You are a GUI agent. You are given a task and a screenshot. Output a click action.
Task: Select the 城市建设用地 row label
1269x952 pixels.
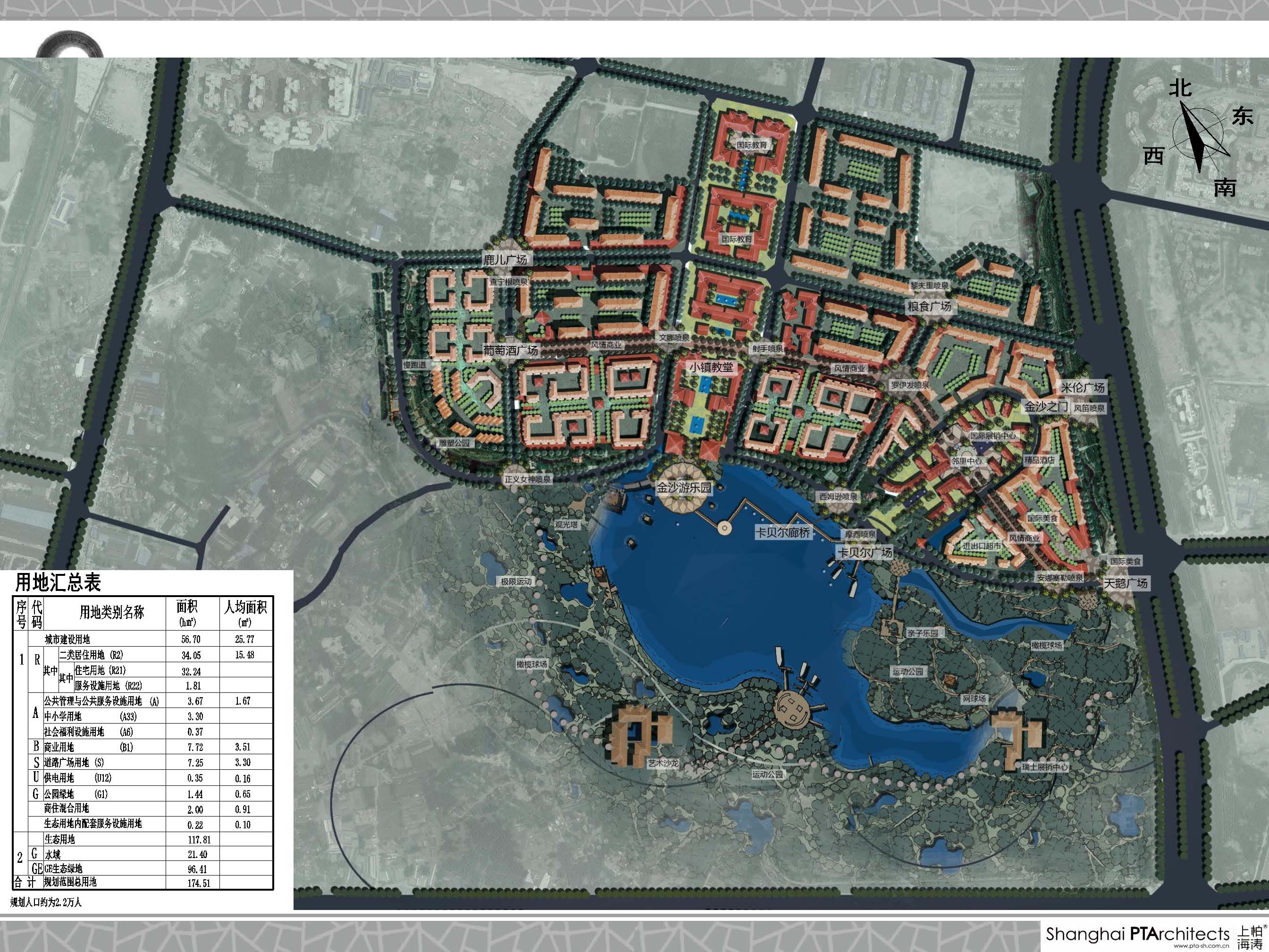(67, 639)
